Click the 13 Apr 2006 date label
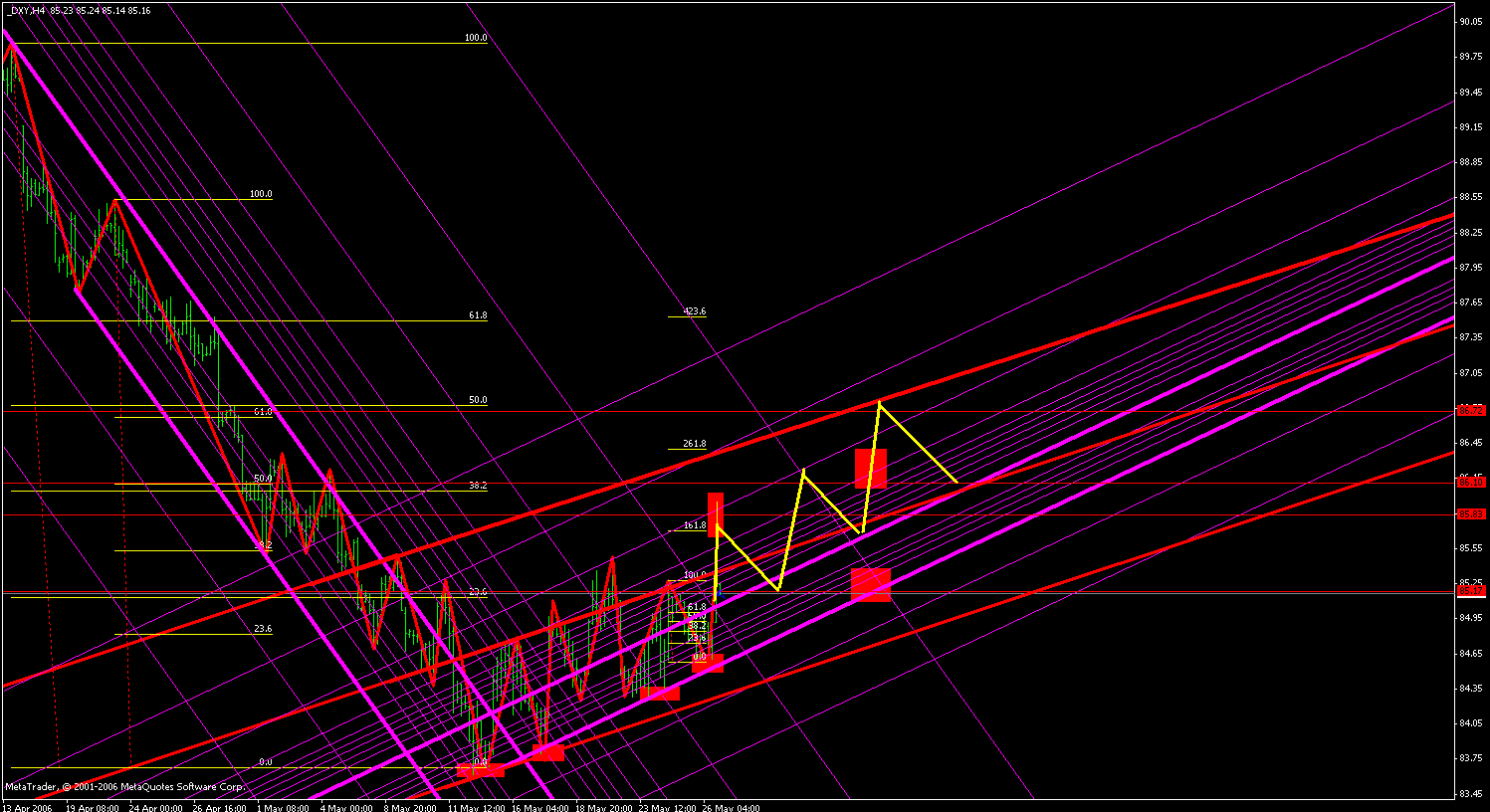Screen dimensions: 1490x812 coord(27,807)
